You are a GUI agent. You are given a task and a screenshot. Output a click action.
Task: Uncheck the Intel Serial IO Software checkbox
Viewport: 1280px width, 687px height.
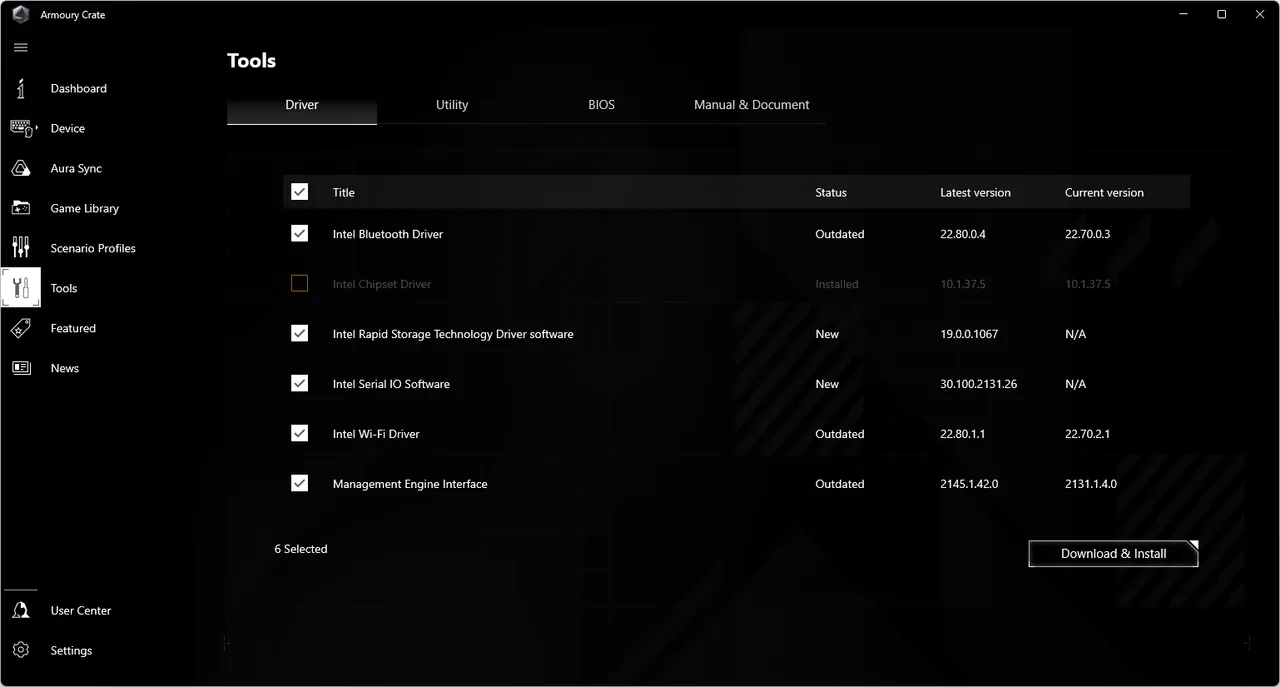299,383
